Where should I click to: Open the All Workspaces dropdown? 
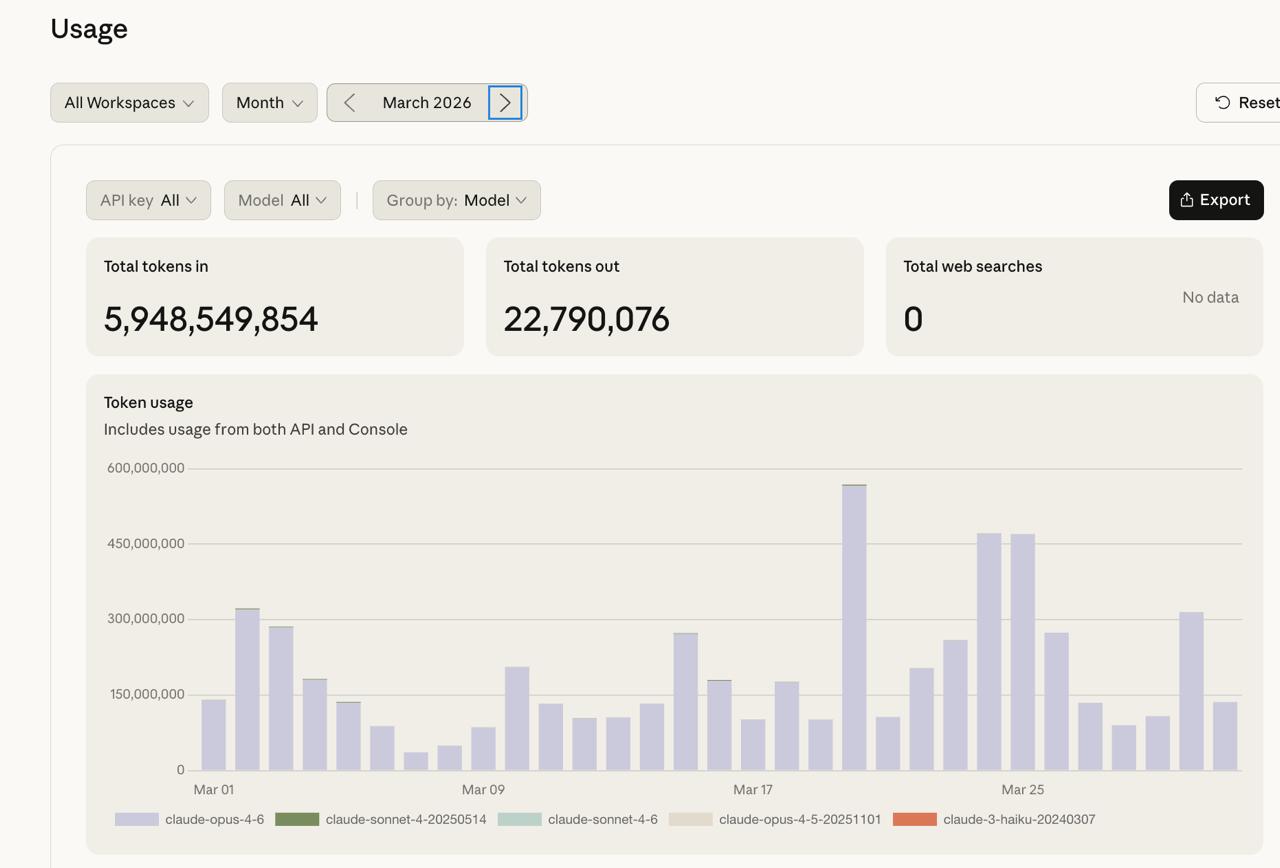click(x=129, y=102)
